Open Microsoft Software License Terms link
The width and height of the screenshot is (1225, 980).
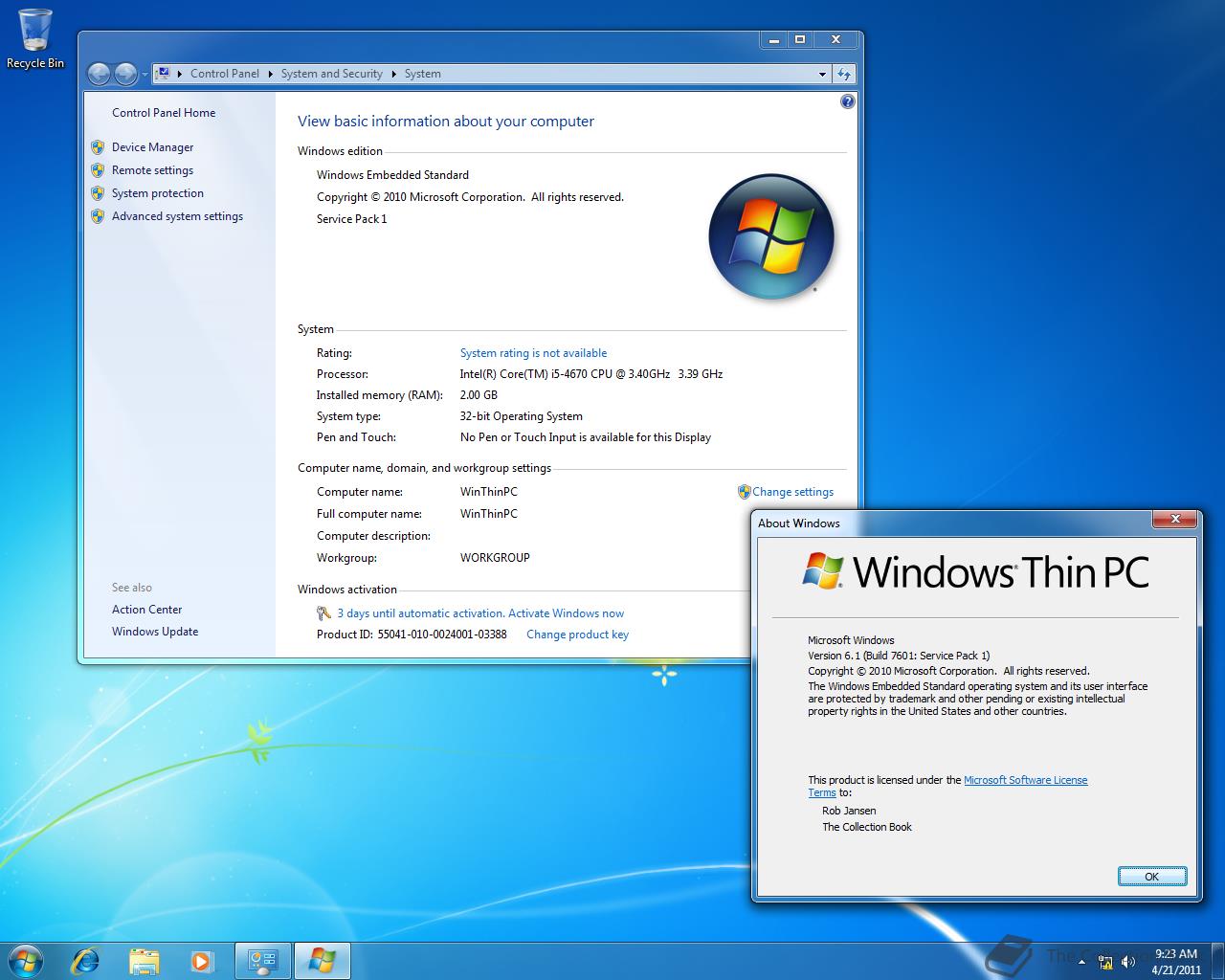[1025, 780]
